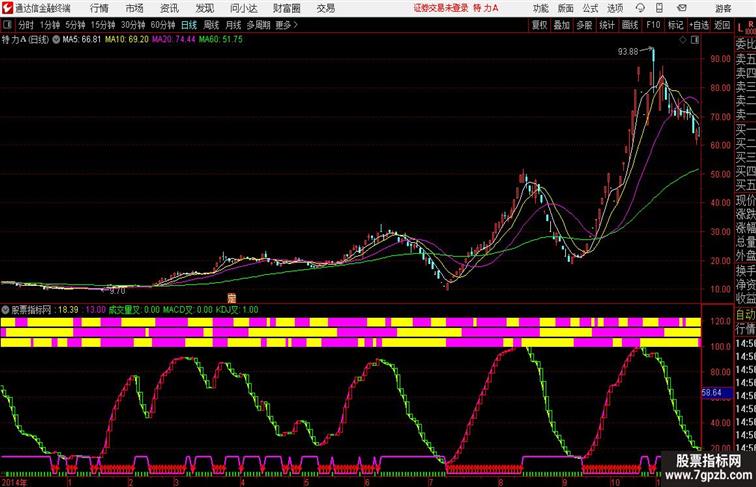This screenshot has width=756, height=487.
Task: Switch to 5分钟 chart period
Action: click(x=75, y=25)
